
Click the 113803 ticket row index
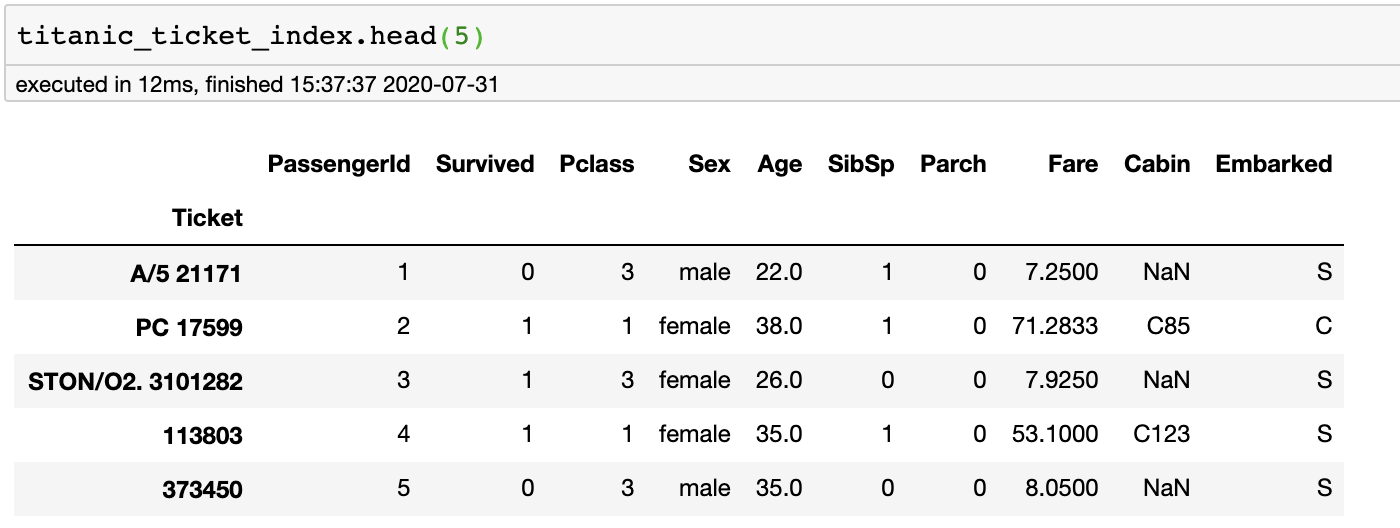tap(201, 435)
